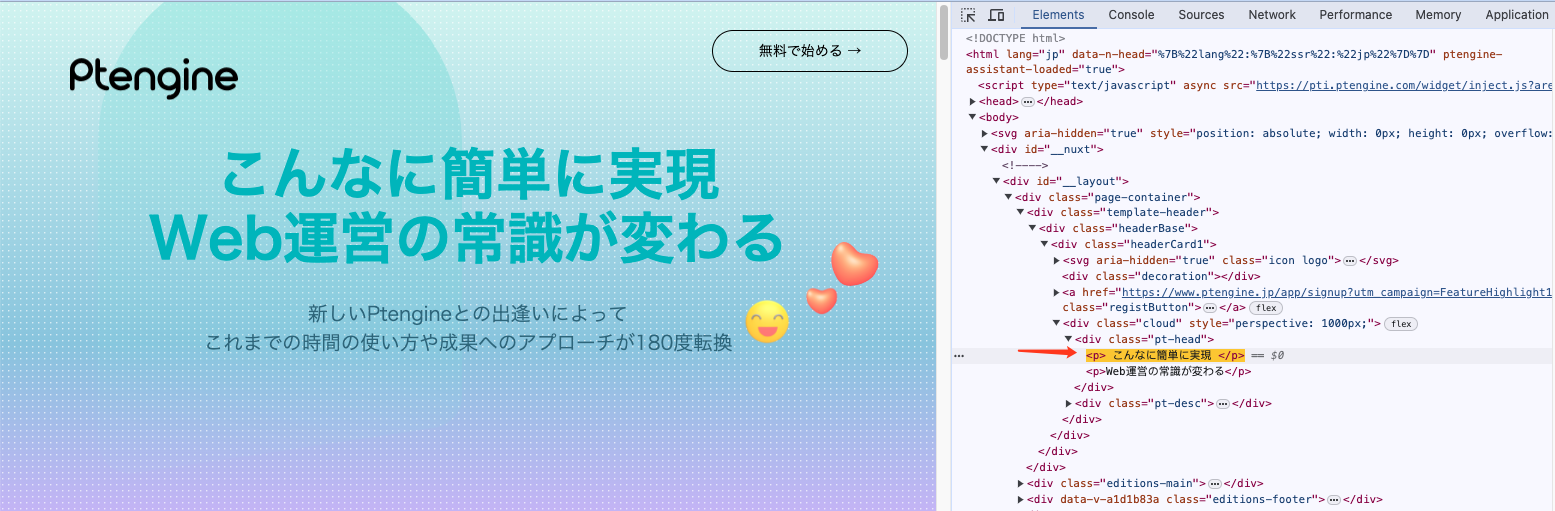Expand the editions-main div node
This screenshot has width=1555, height=511.
click(x=1021, y=484)
